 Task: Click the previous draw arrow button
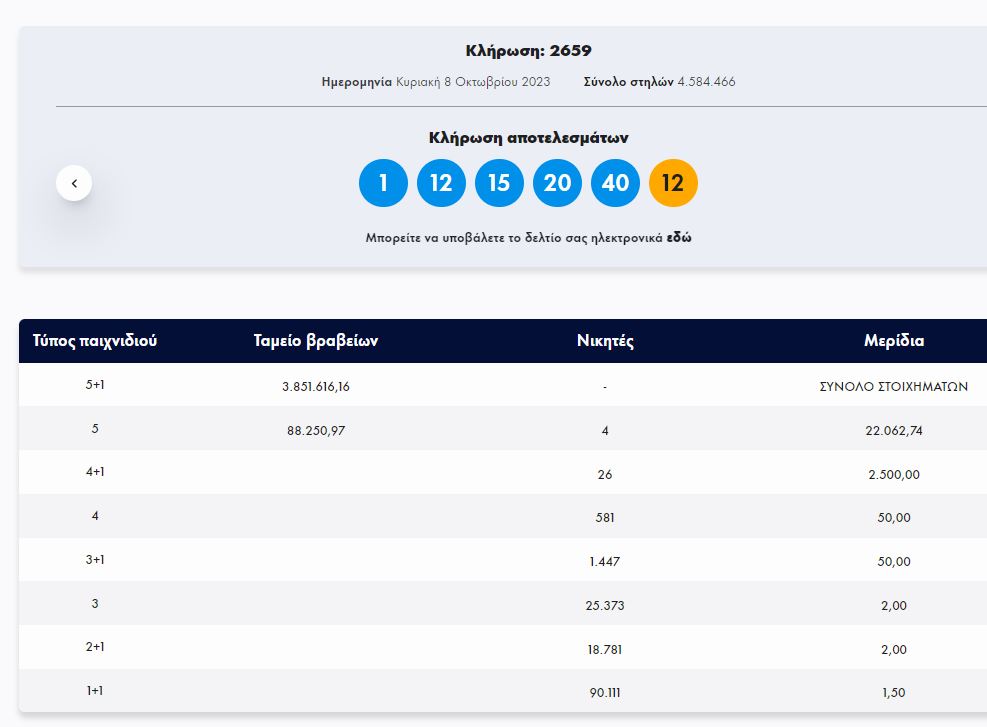[x=74, y=183]
